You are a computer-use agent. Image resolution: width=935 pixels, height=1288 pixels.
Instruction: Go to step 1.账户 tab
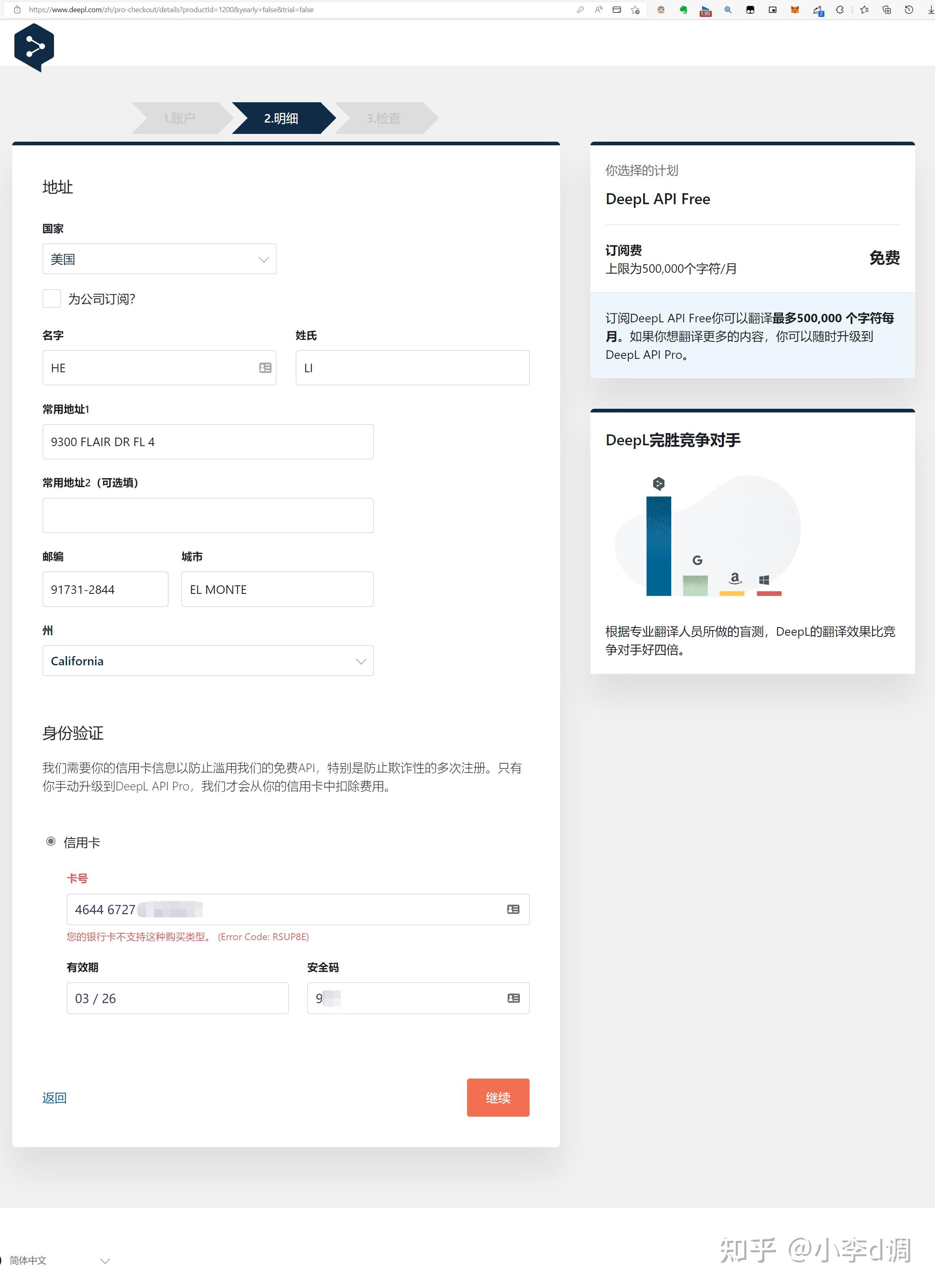179,118
